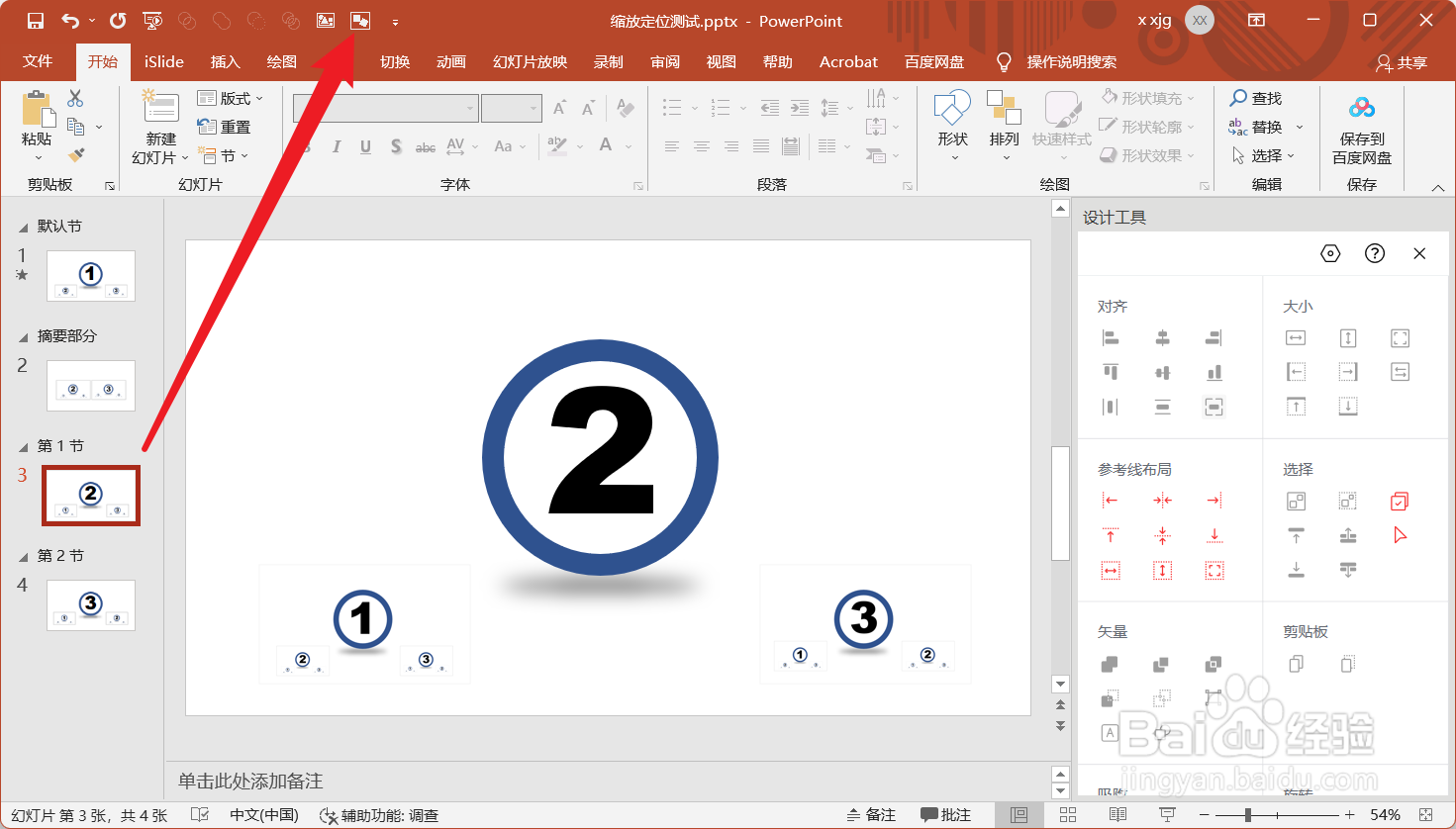
Task: Click the 查找 (Find) magnifier button
Action: 1256,98
